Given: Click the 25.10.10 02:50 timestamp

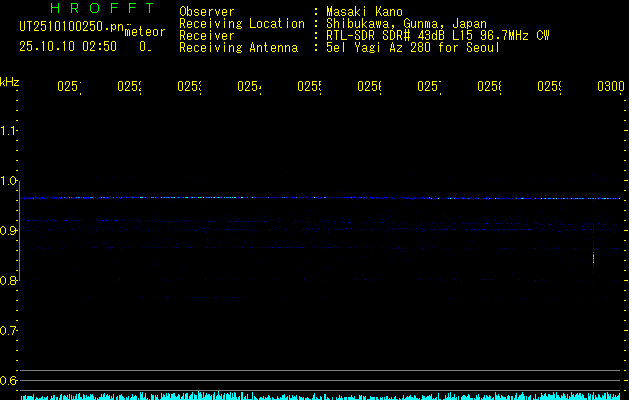Looking at the screenshot, I should point(68,46).
